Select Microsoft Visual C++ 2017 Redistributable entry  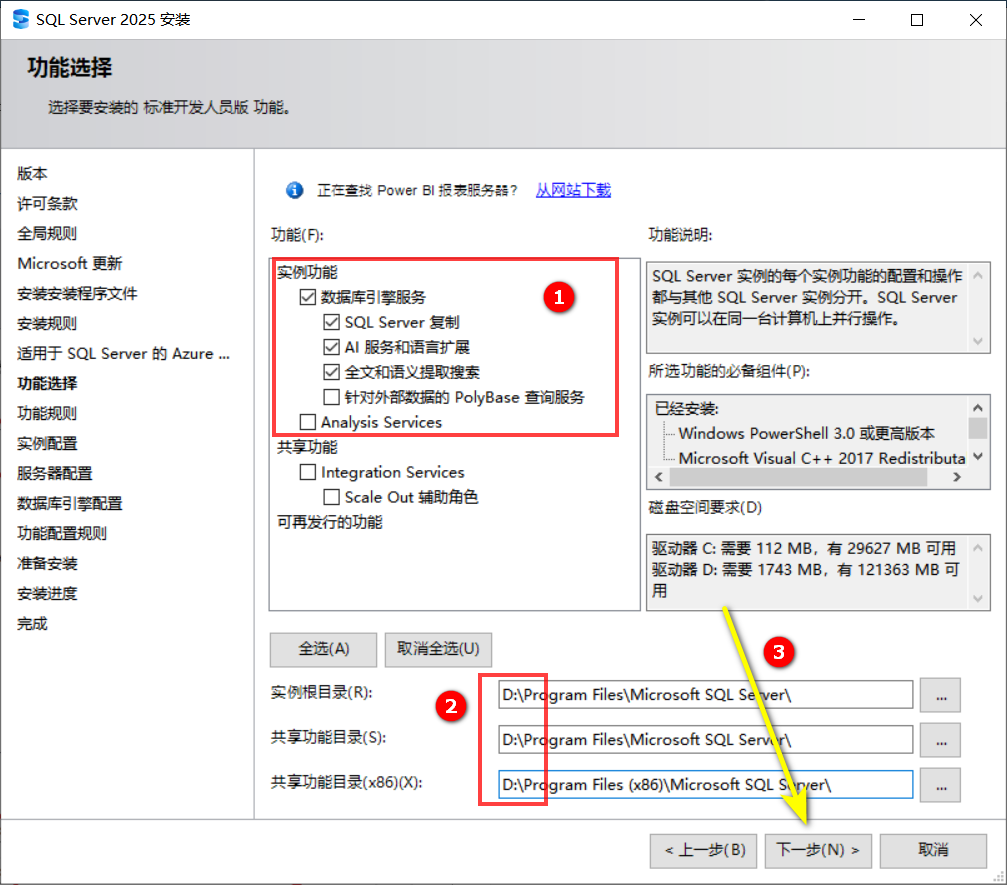(822, 458)
